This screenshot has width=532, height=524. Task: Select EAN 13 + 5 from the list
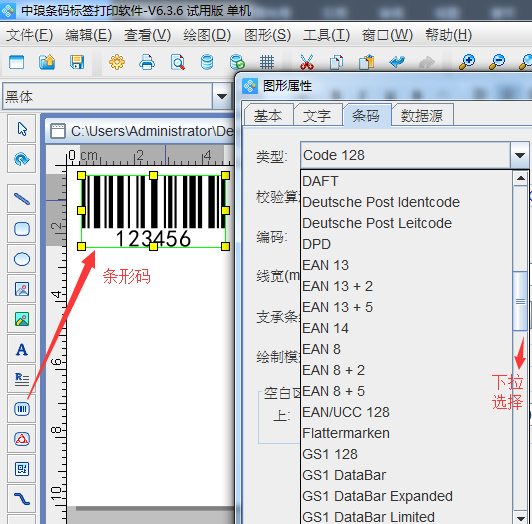pos(407,307)
